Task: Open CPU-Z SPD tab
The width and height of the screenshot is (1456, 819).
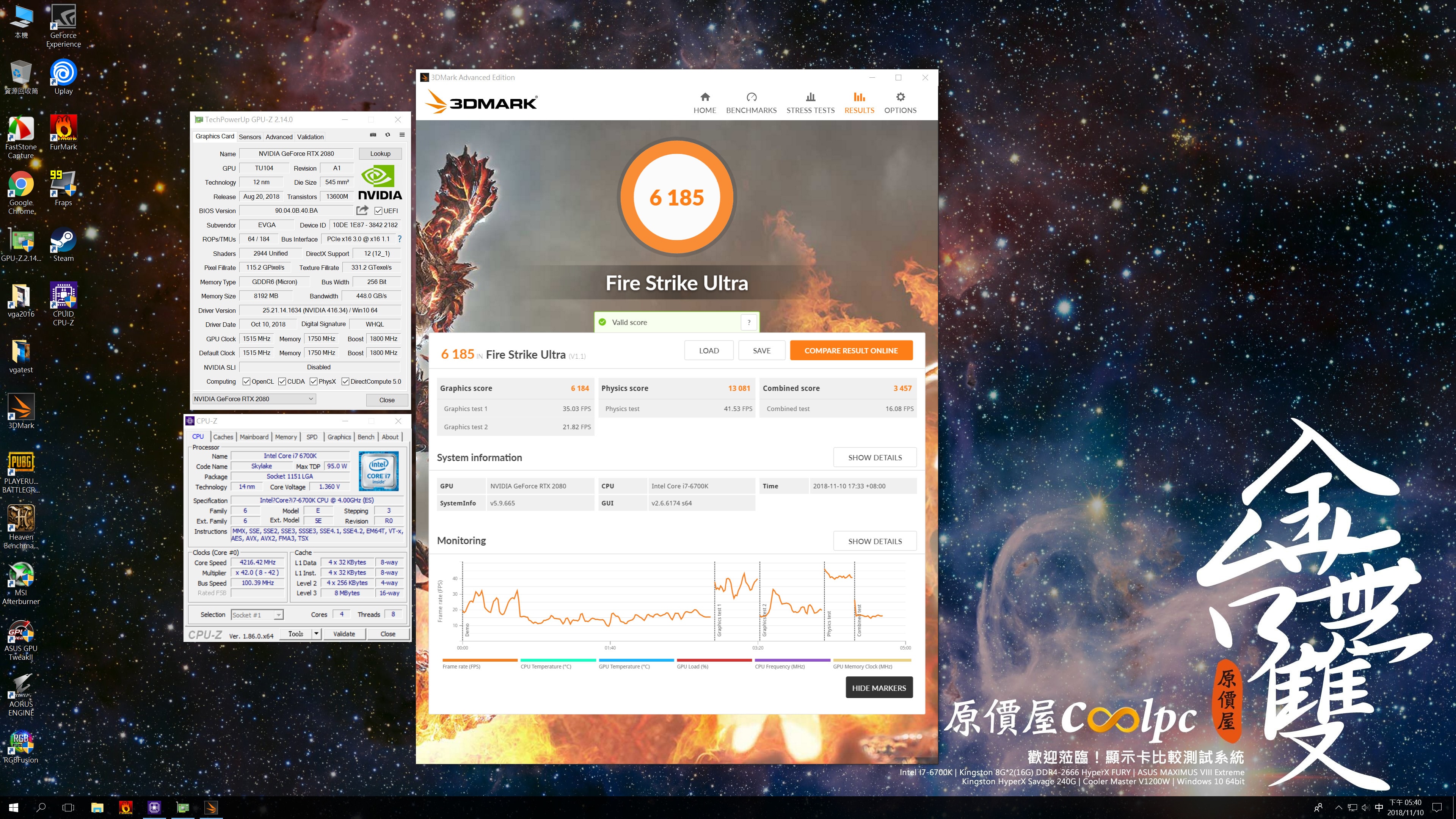Action: (312, 437)
